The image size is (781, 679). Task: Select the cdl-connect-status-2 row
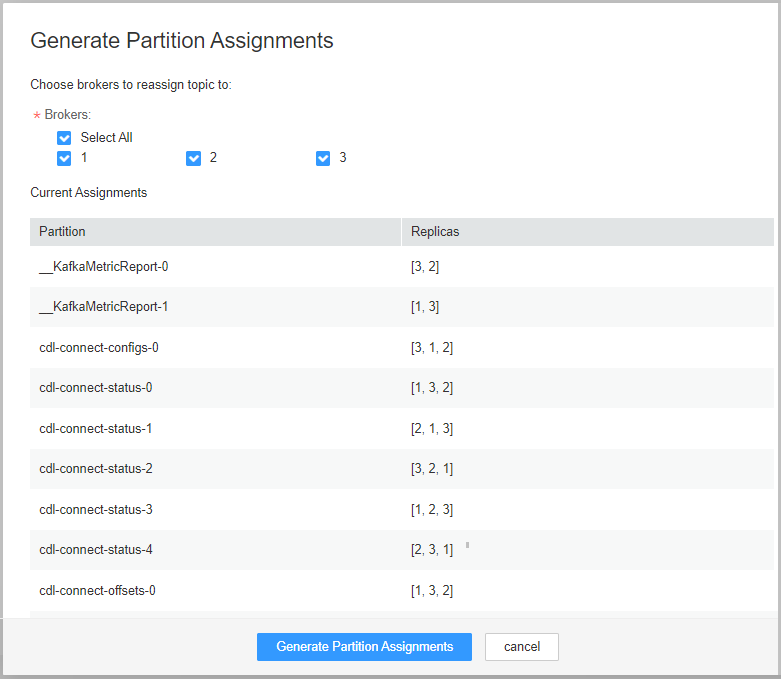pyautogui.click(x=401, y=469)
